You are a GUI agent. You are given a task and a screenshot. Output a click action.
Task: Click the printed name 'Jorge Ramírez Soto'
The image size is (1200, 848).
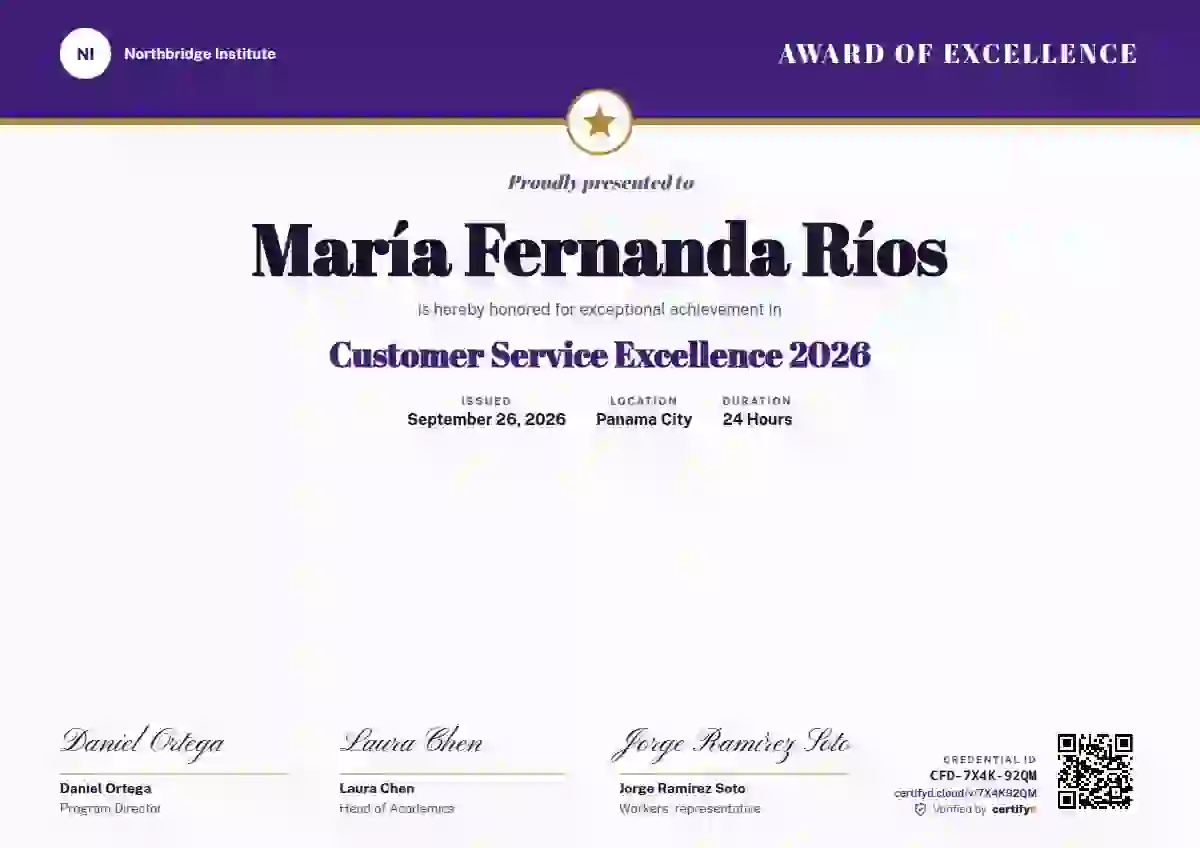(682, 789)
